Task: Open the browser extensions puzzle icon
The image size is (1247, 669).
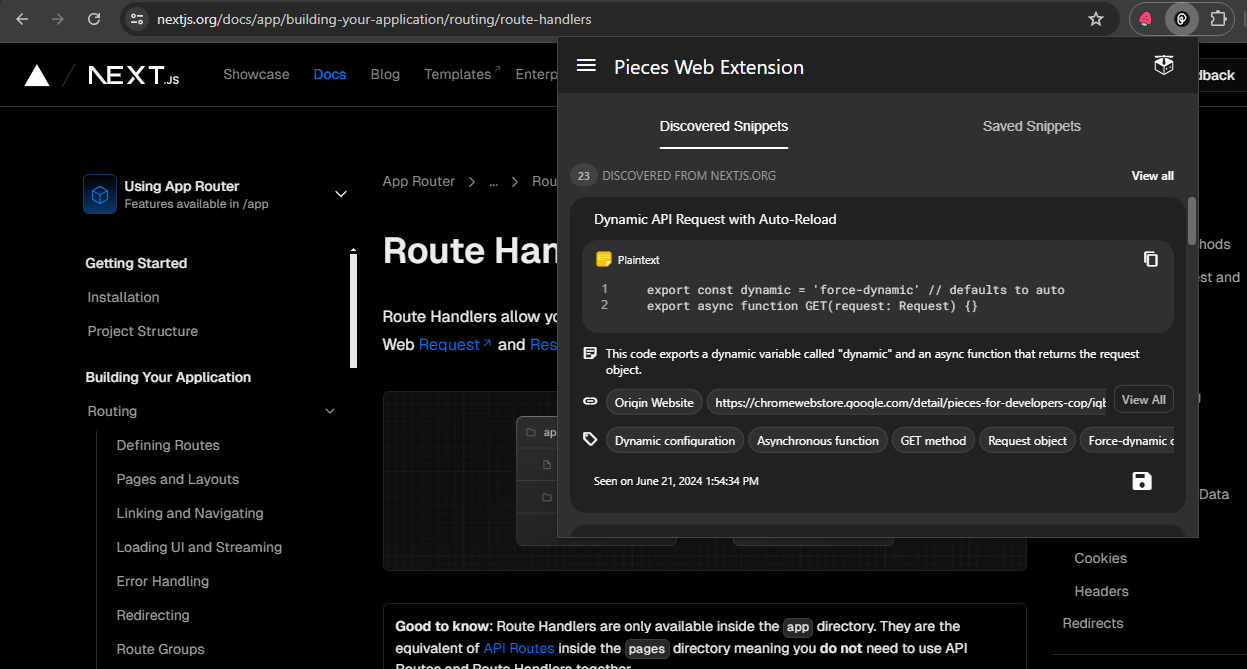Action: tap(1219, 18)
